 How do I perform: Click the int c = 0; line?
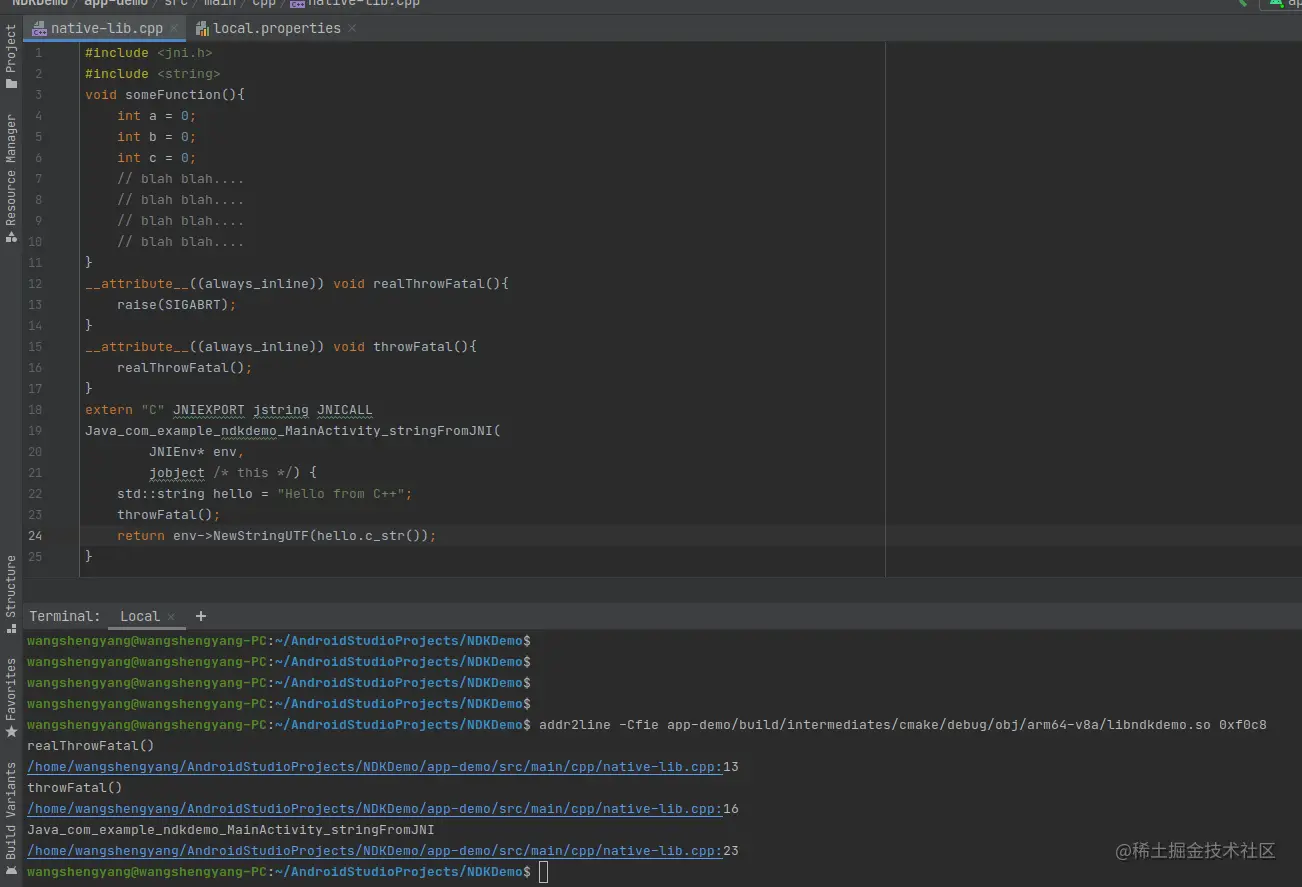tap(156, 158)
